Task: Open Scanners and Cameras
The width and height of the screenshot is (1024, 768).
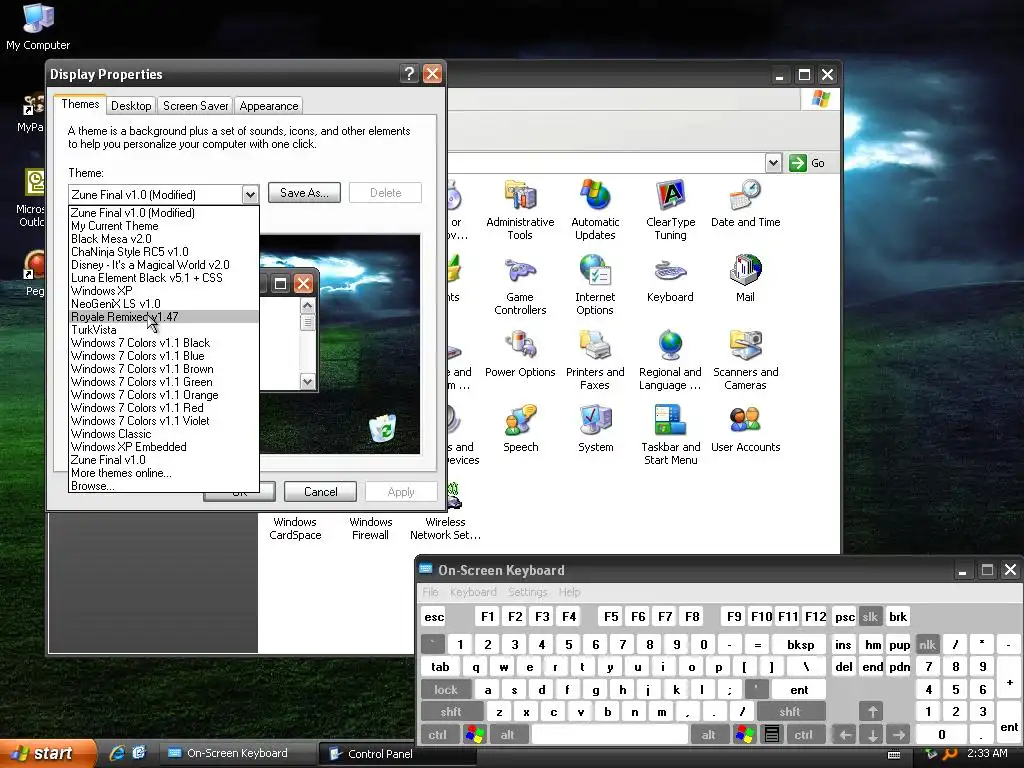Action: click(745, 360)
